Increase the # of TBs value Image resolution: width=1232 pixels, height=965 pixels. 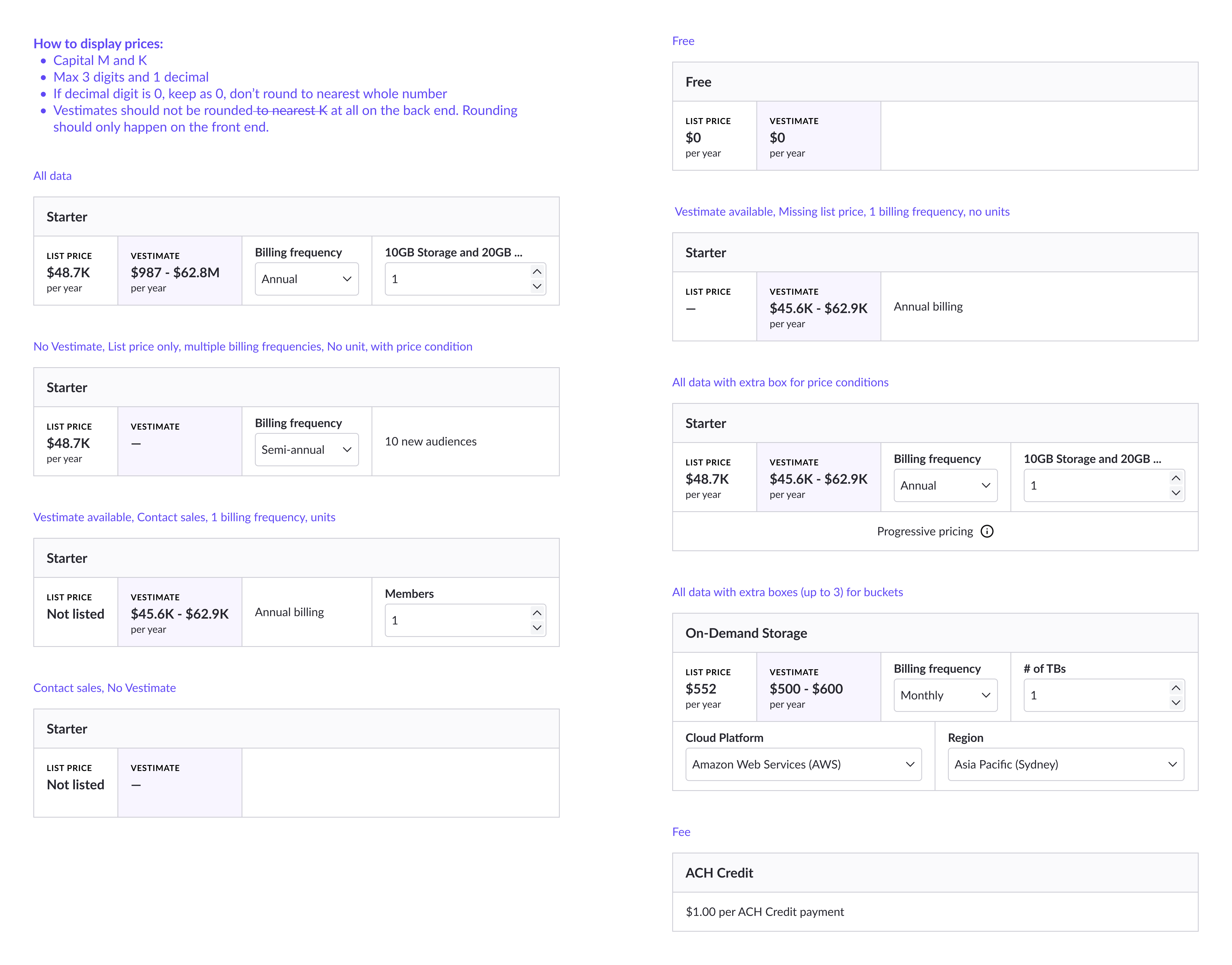click(1176, 688)
